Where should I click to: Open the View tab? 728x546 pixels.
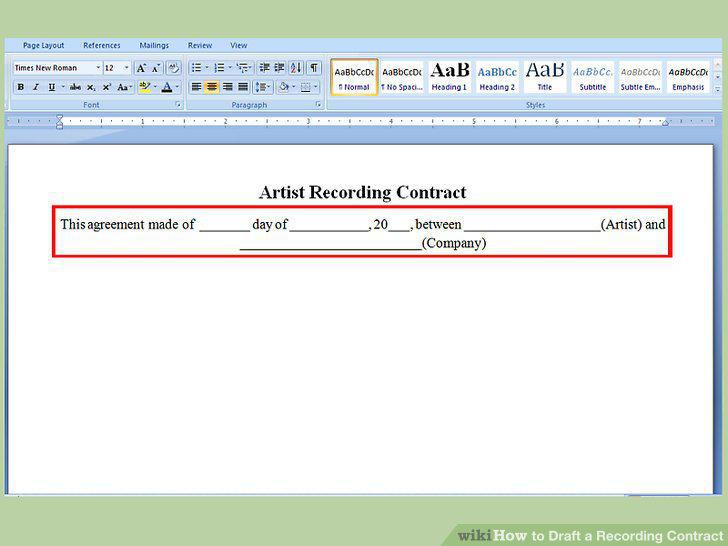click(x=239, y=45)
